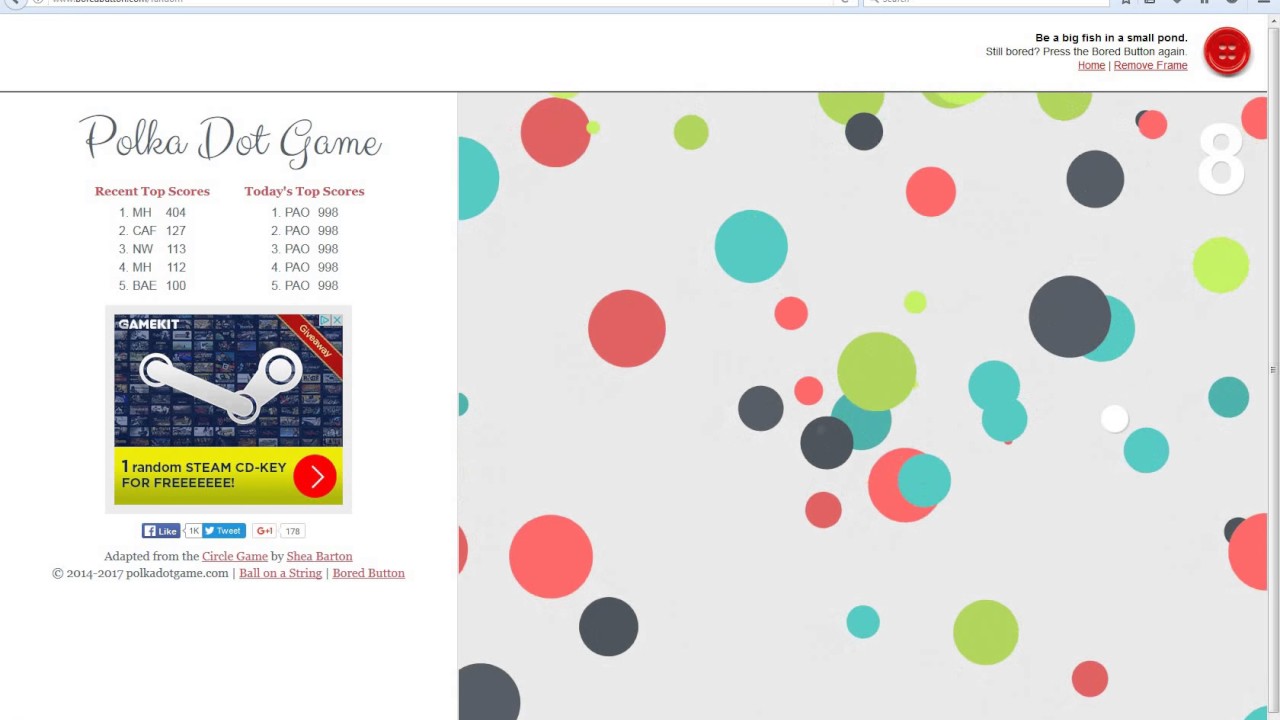Select the BAE 100 score row
The image size is (1280, 720).
(152, 285)
